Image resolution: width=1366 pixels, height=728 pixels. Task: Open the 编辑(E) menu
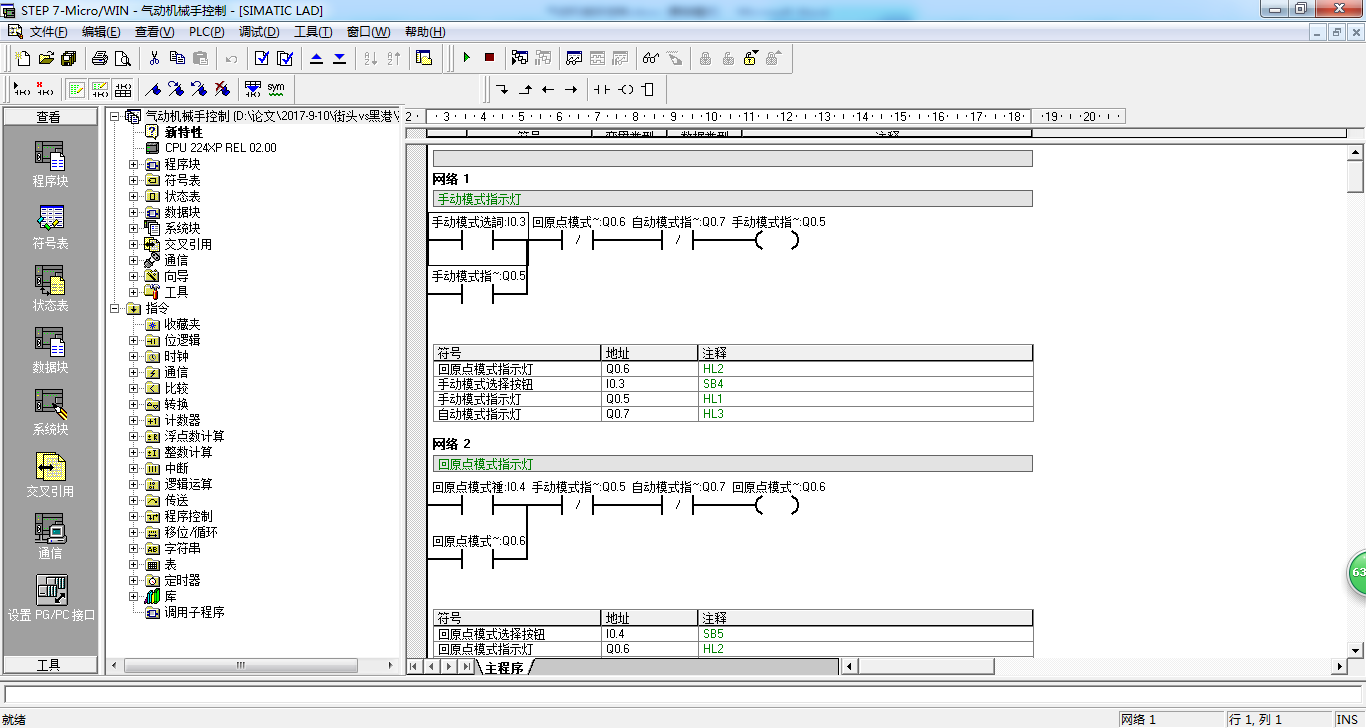100,32
